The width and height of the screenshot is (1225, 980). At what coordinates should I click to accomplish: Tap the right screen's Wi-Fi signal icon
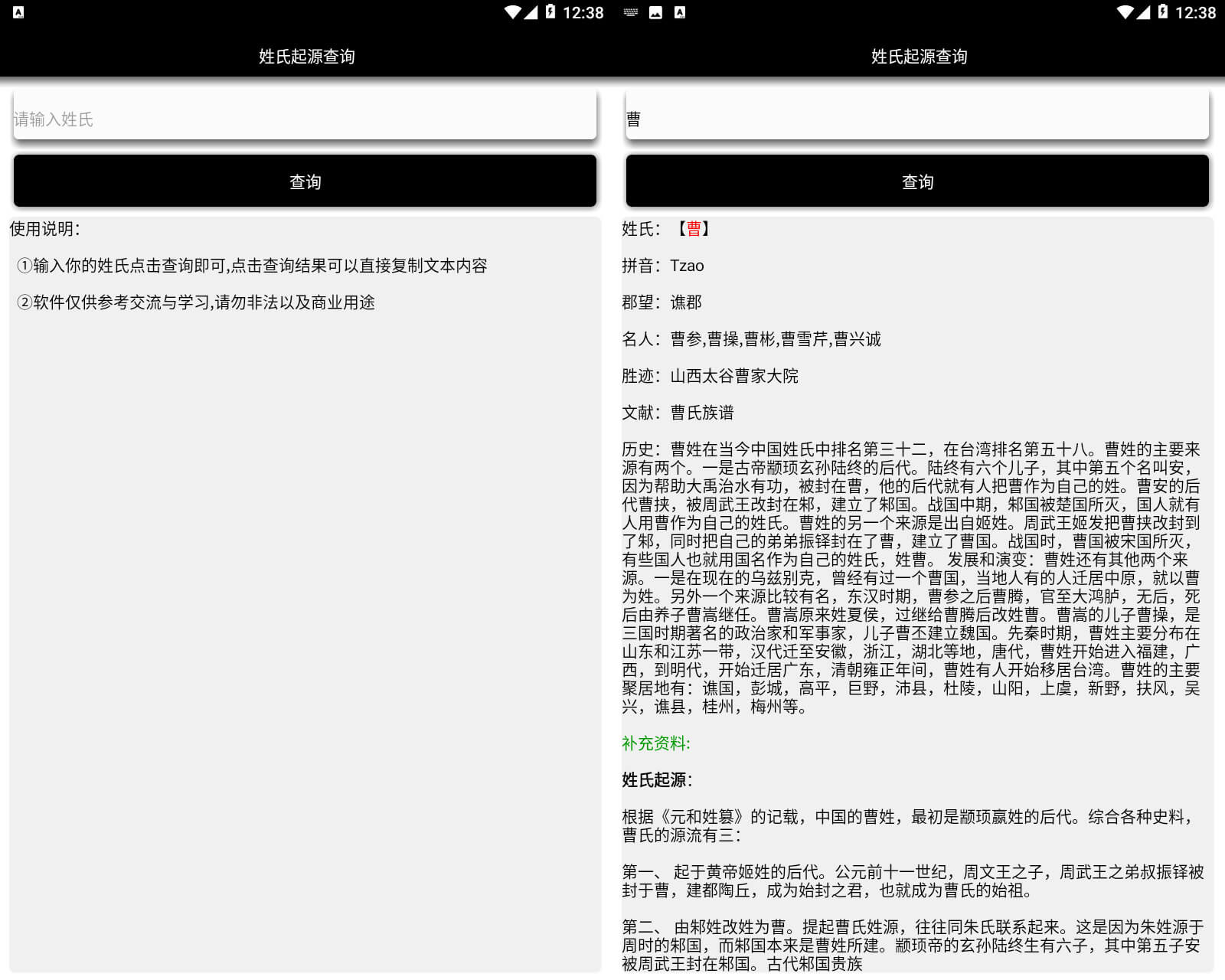coord(1125,12)
